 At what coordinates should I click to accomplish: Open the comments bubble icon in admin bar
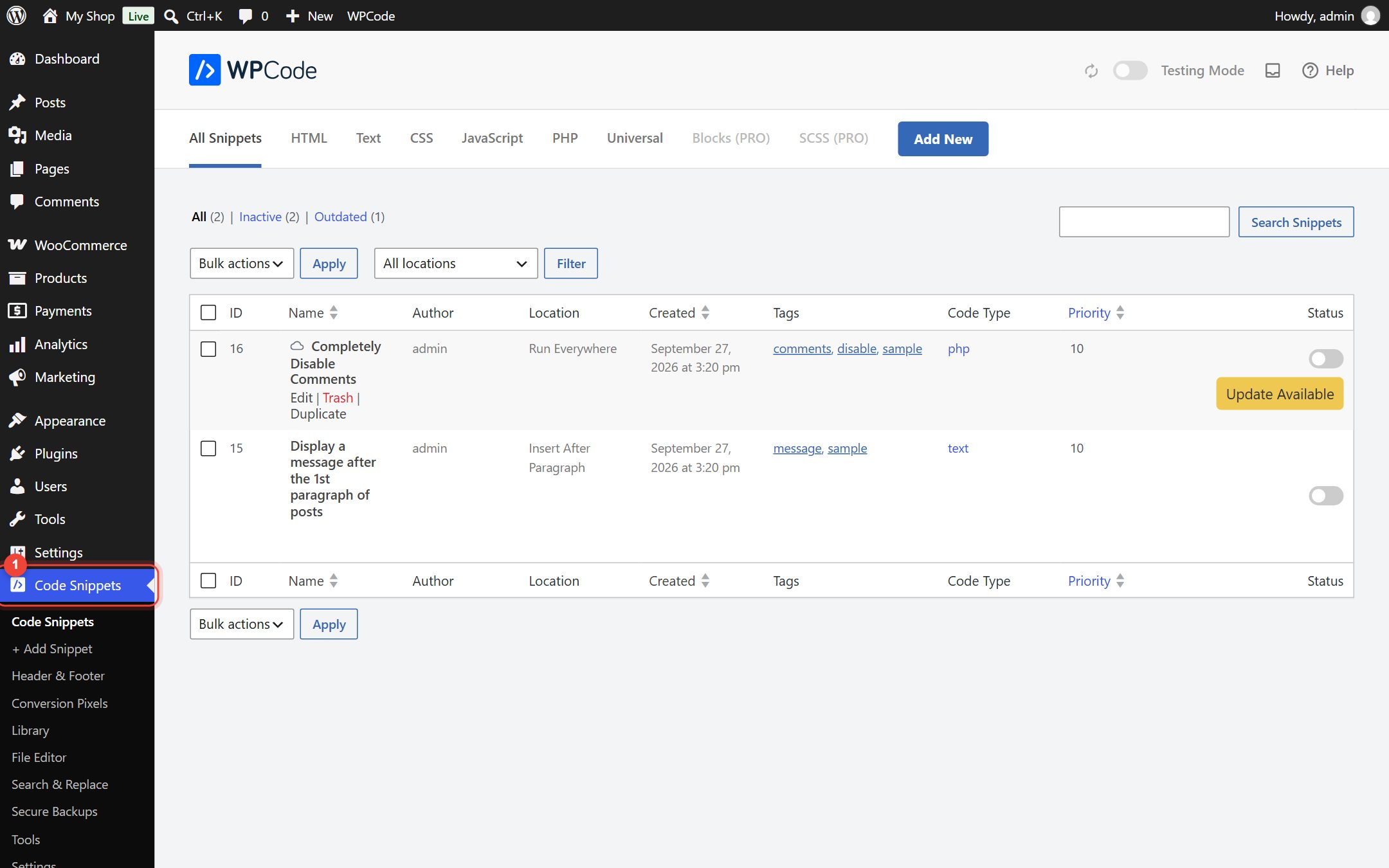click(245, 16)
